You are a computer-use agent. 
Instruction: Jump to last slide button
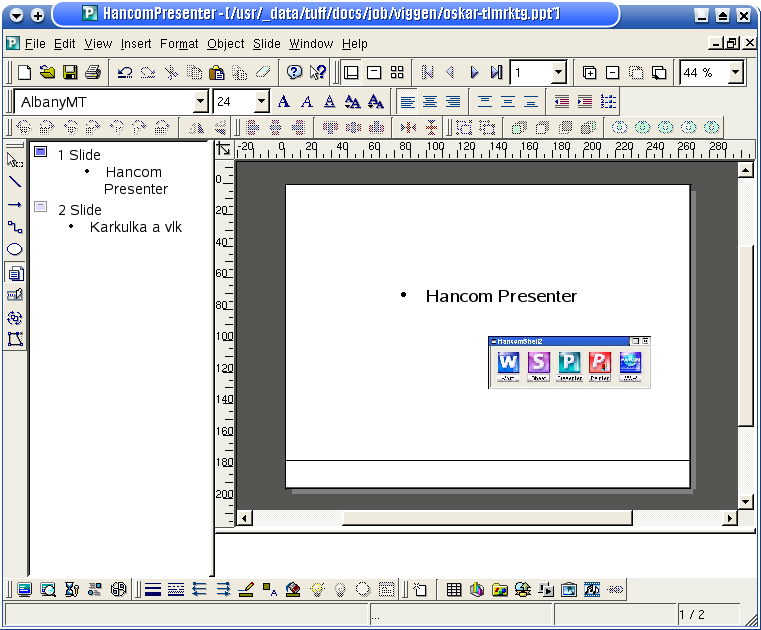(x=496, y=73)
